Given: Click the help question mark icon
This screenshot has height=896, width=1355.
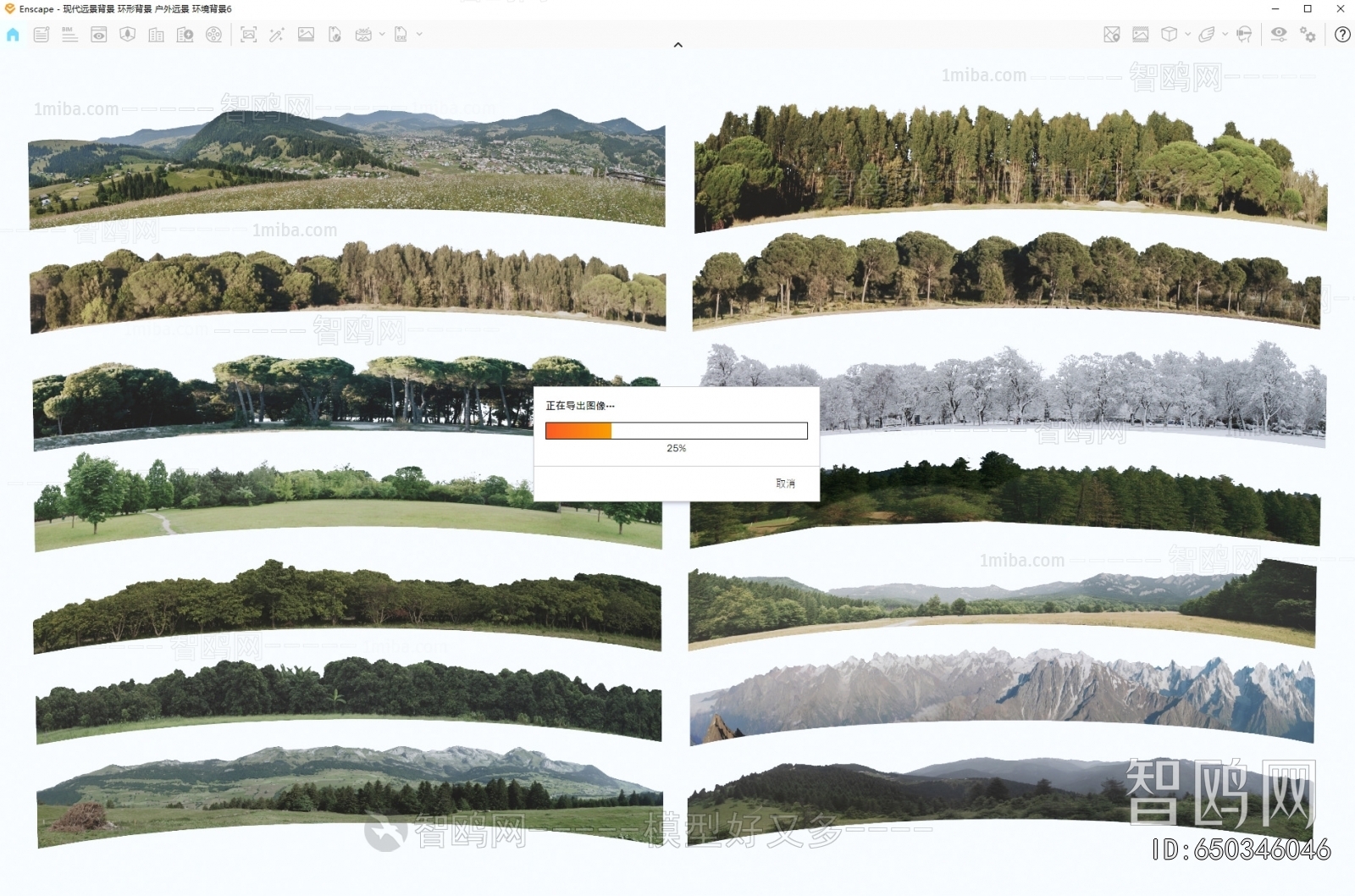Looking at the screenshot, I should (1342, 35).
